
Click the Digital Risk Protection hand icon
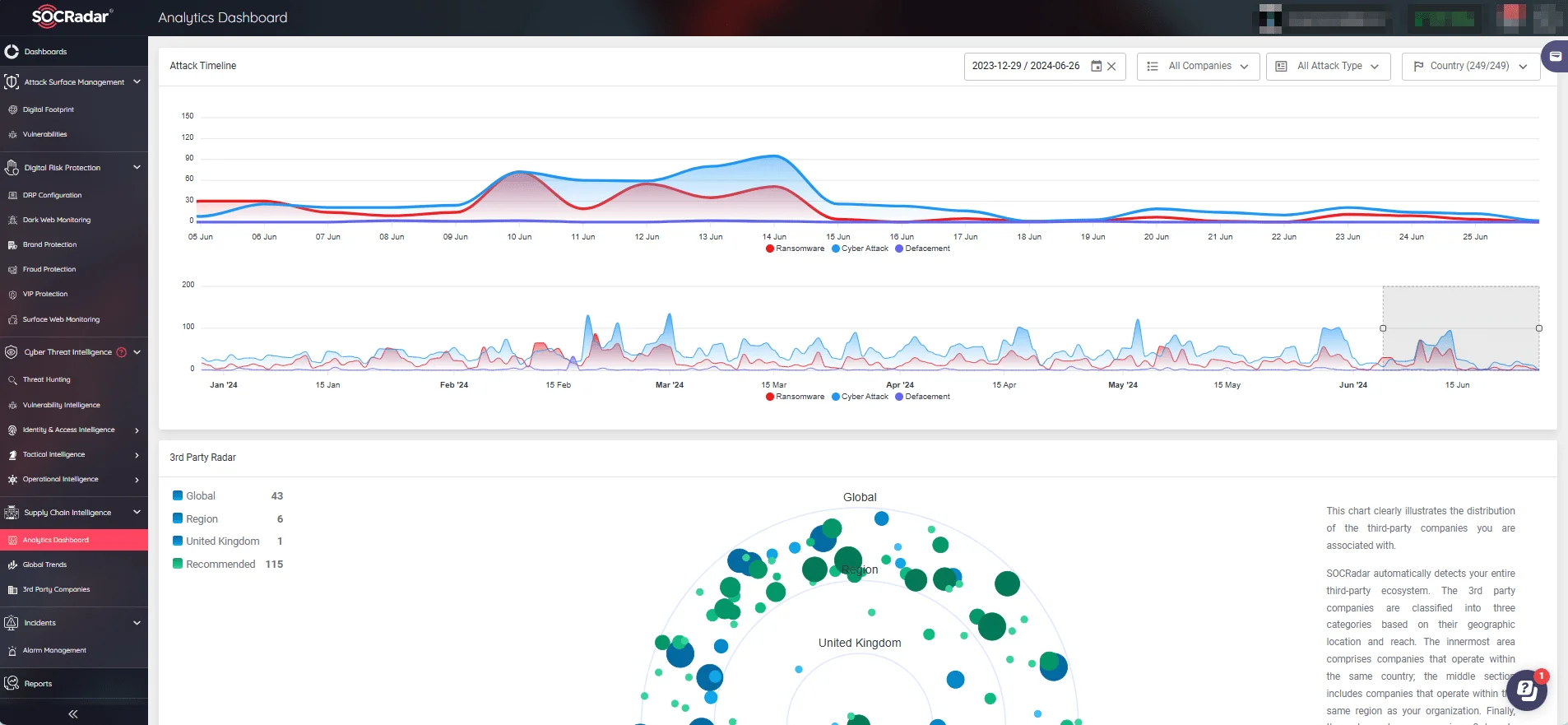[12, 168]
